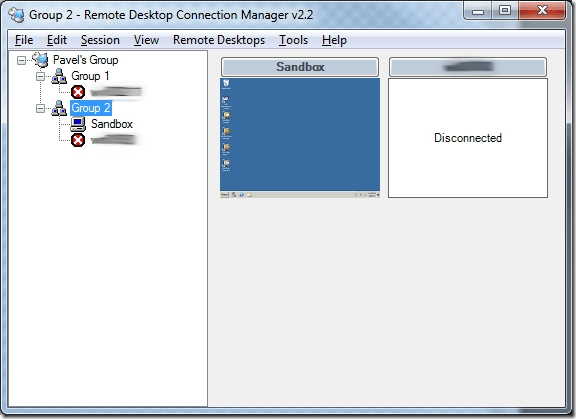Open the Edit menu
Screen dimensions: 576x419
click(57, 40)
